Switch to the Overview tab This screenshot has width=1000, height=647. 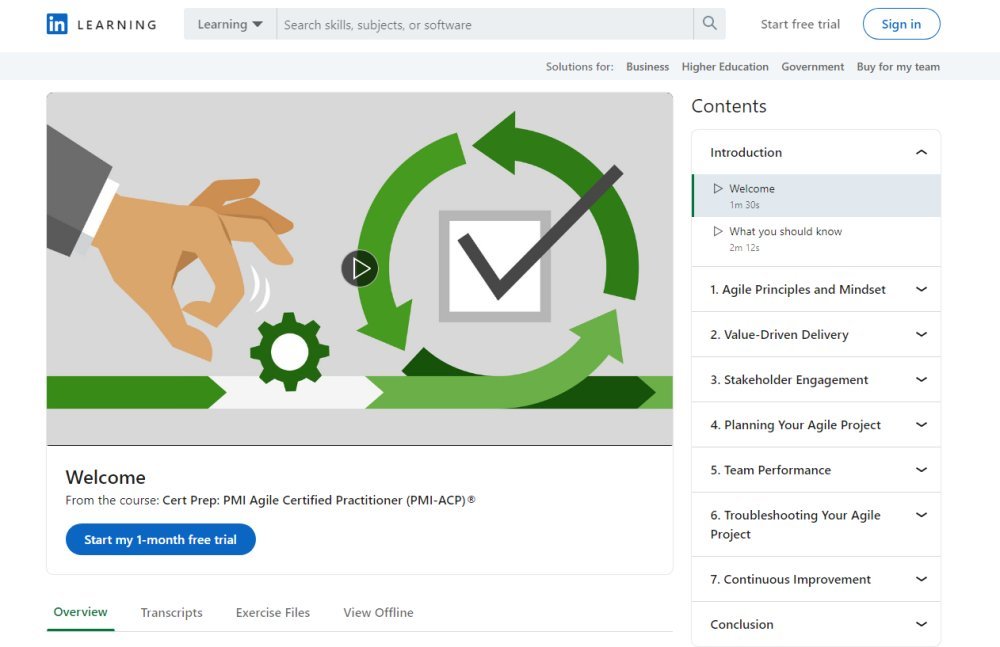click(80, 612)
